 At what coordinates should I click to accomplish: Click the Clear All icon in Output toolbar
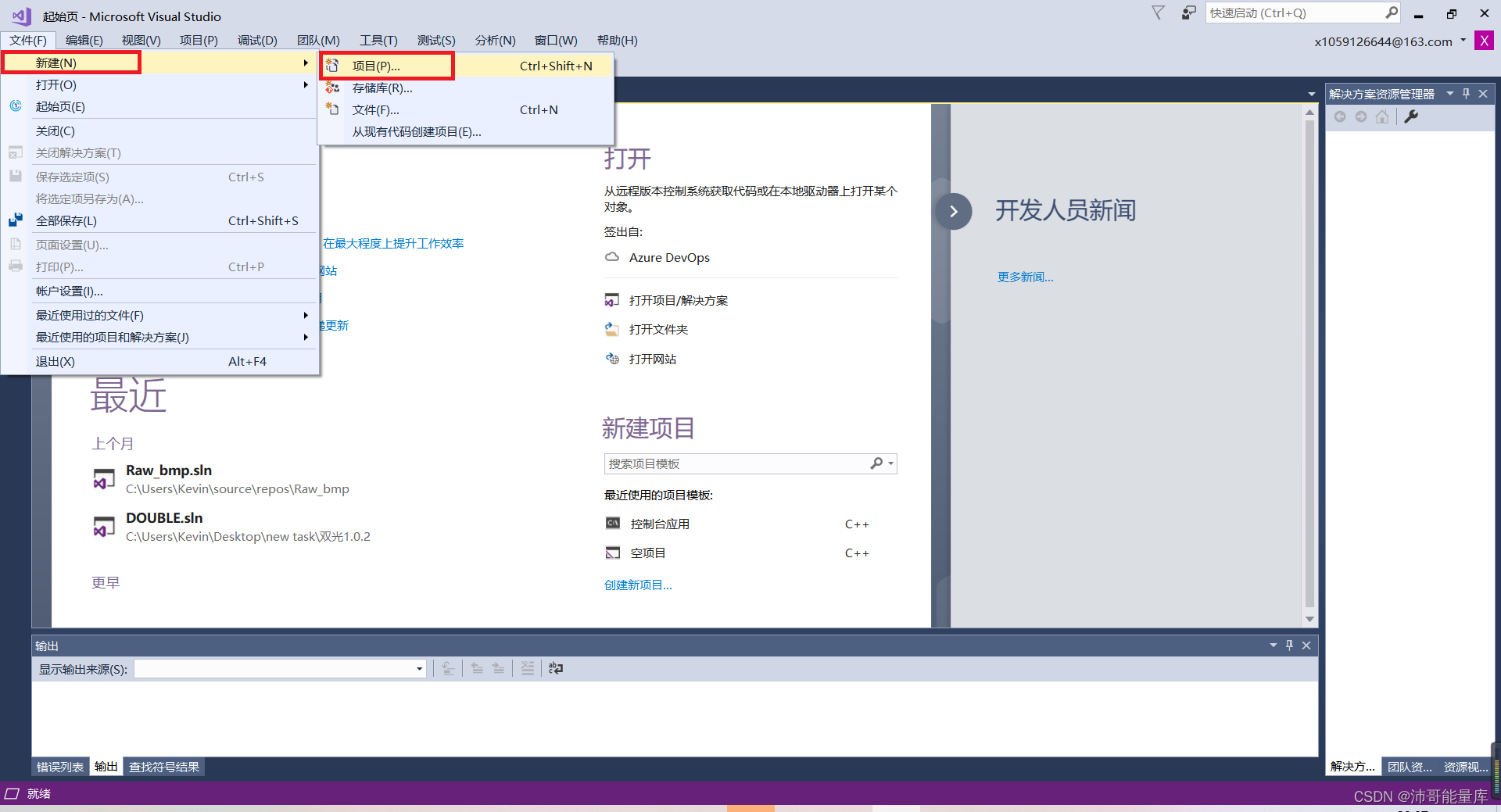coord(528,668)
